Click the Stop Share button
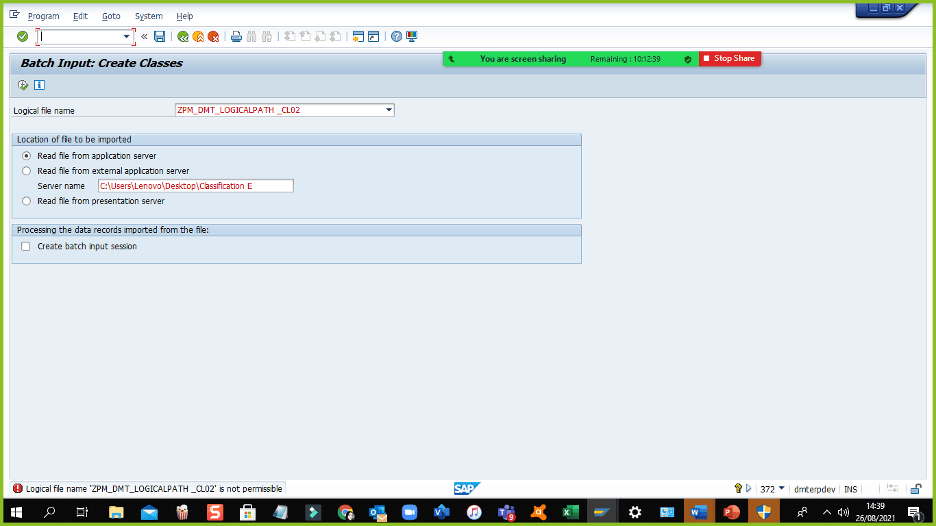 [x=730, y=59]
